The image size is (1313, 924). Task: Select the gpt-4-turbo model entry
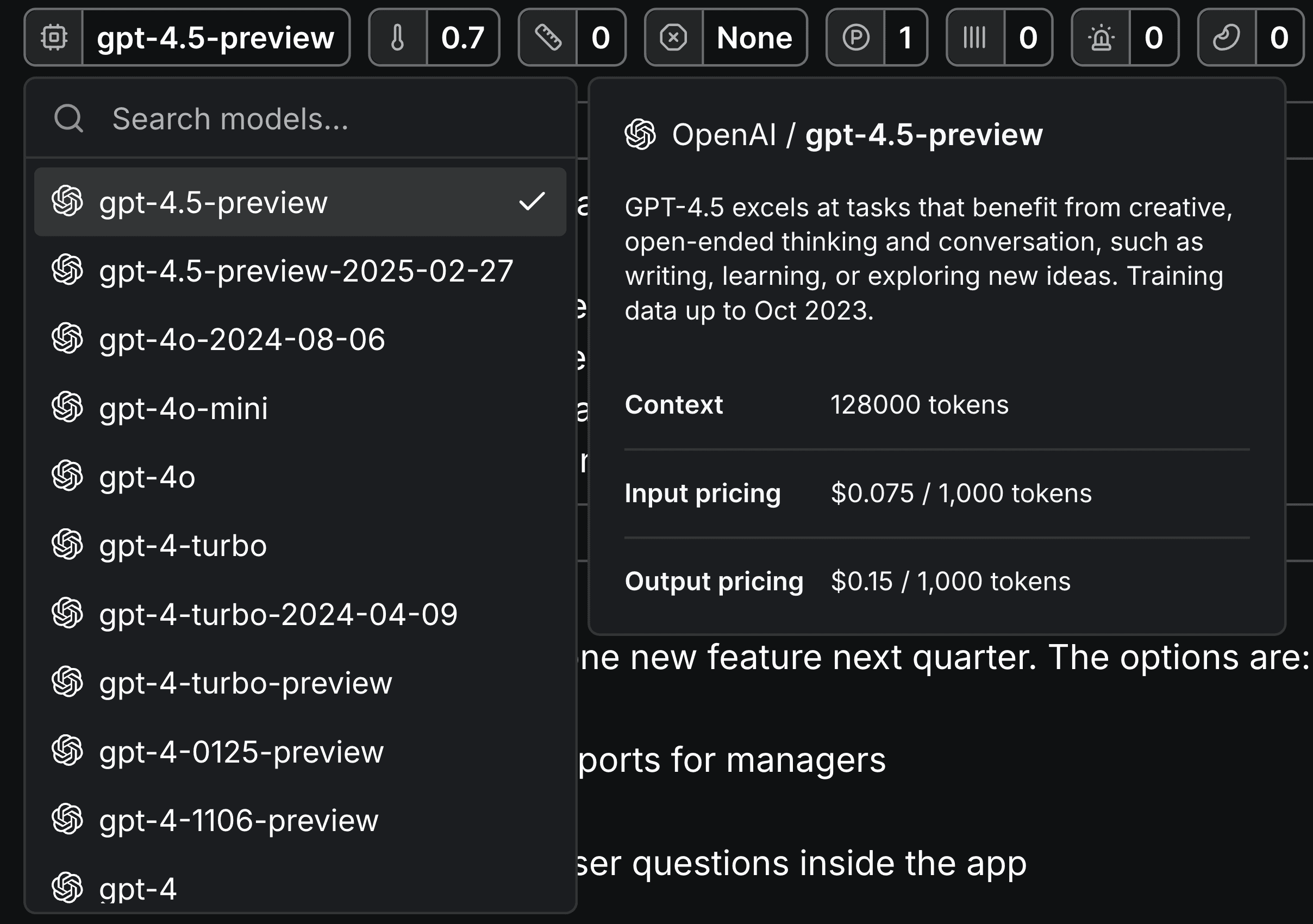[300, 545]
